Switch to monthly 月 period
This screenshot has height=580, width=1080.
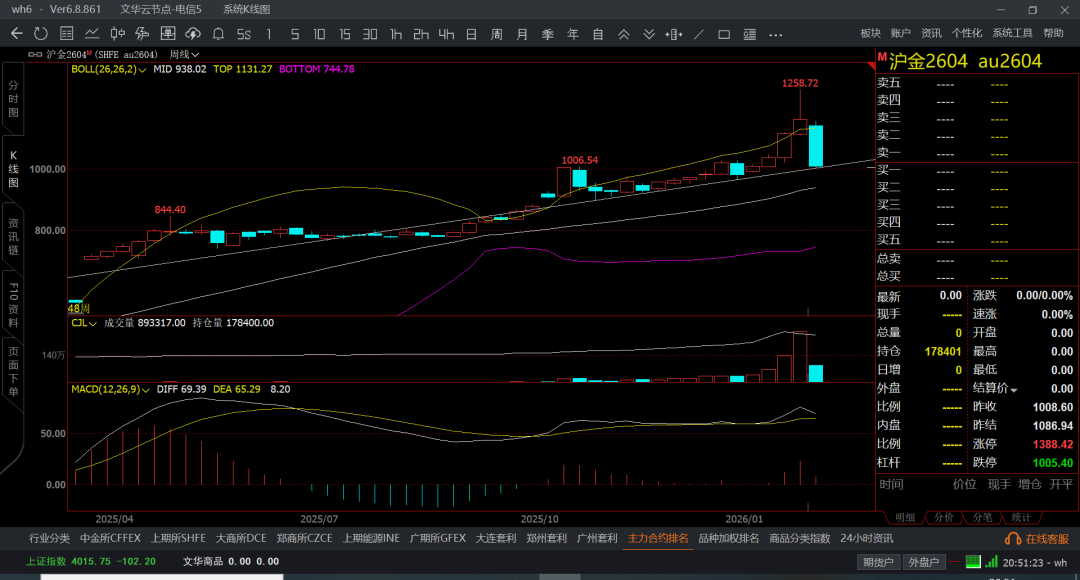tap(522, 34)
